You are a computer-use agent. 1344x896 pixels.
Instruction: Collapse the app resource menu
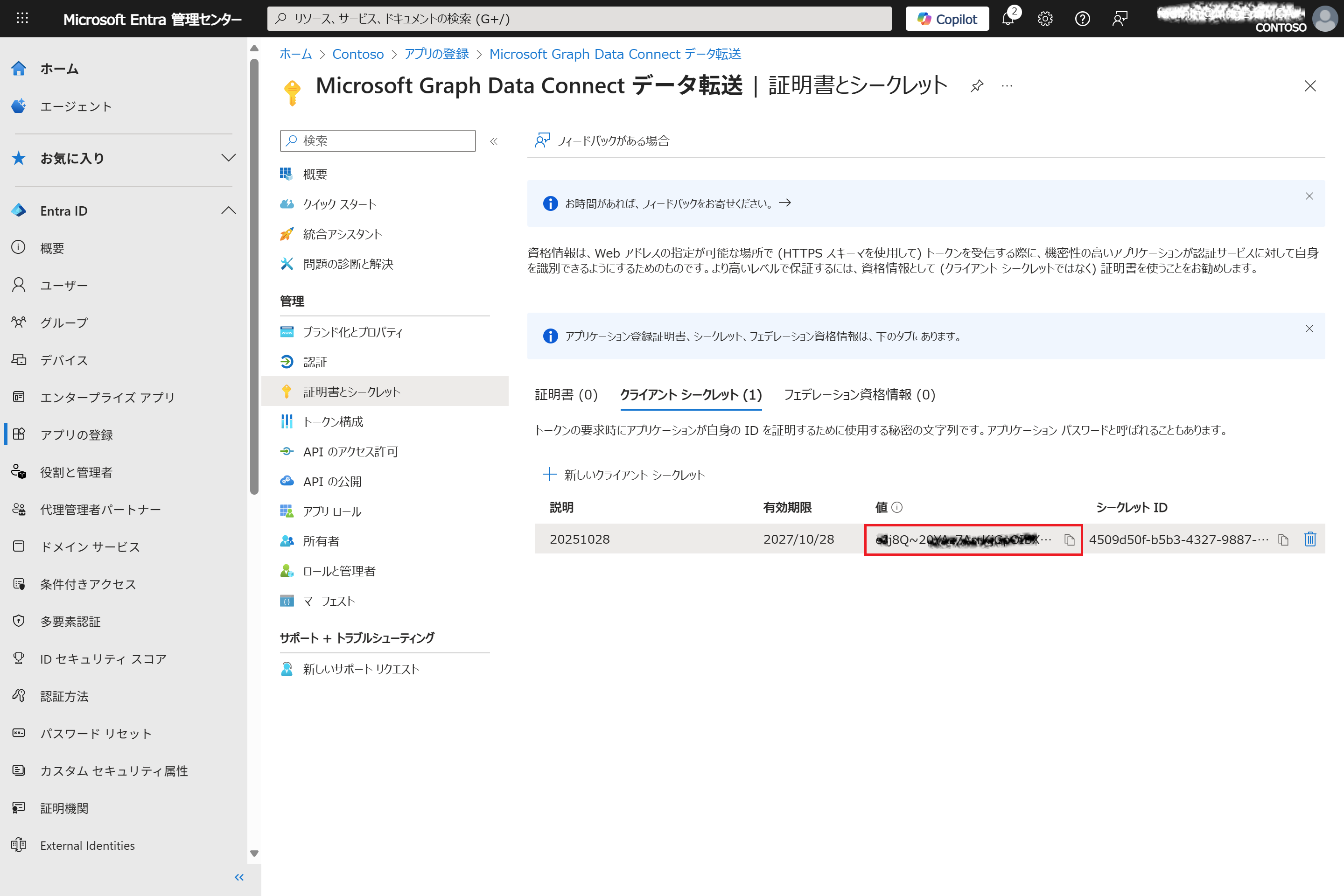click(494, 141)
